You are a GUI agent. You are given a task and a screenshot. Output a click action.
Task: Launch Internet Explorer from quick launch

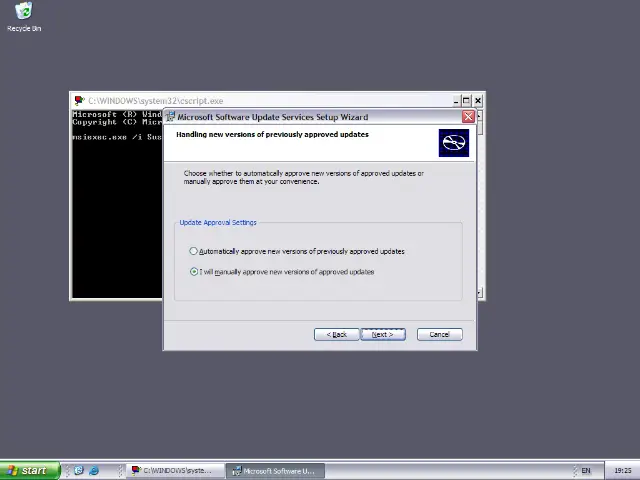coord(93,471)
